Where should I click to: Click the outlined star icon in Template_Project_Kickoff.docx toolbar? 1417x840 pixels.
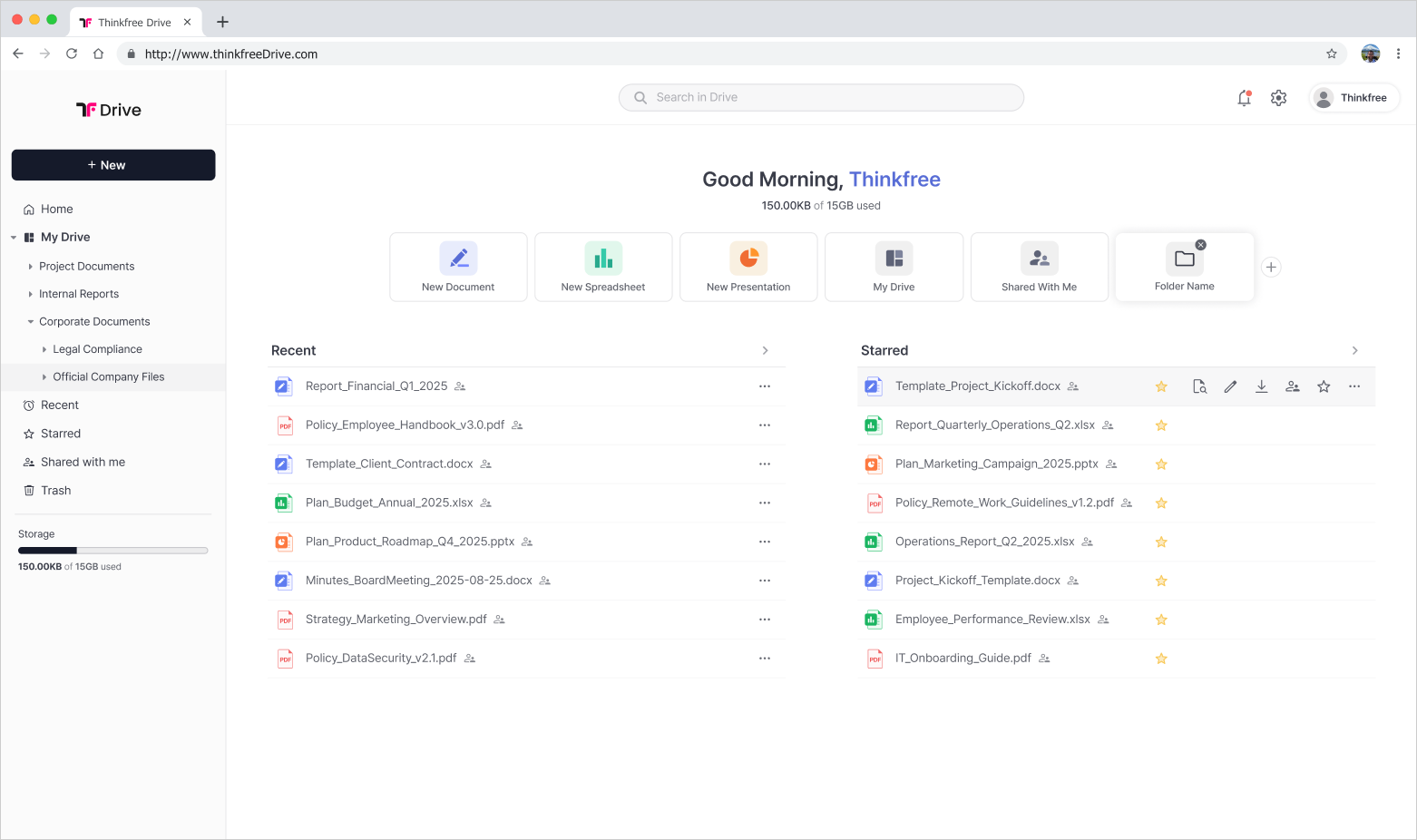coord(1324,386)
